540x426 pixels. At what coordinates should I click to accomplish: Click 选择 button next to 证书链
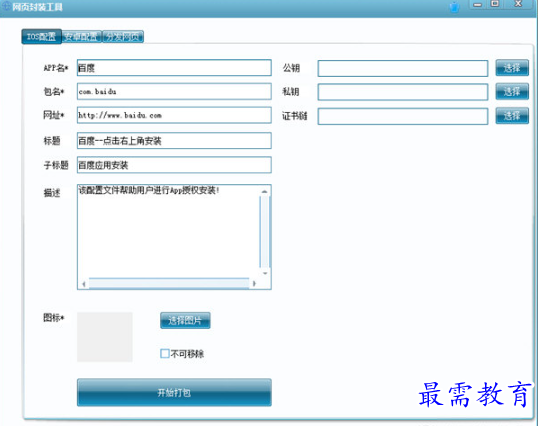tap(512, 116)
